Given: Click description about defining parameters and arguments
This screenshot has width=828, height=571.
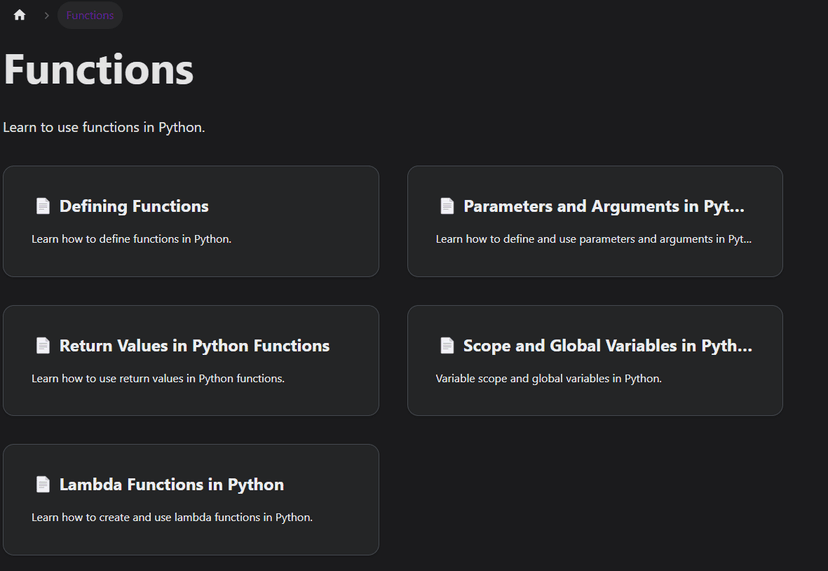Looking at the screenshot, I should tap(593, 239).
